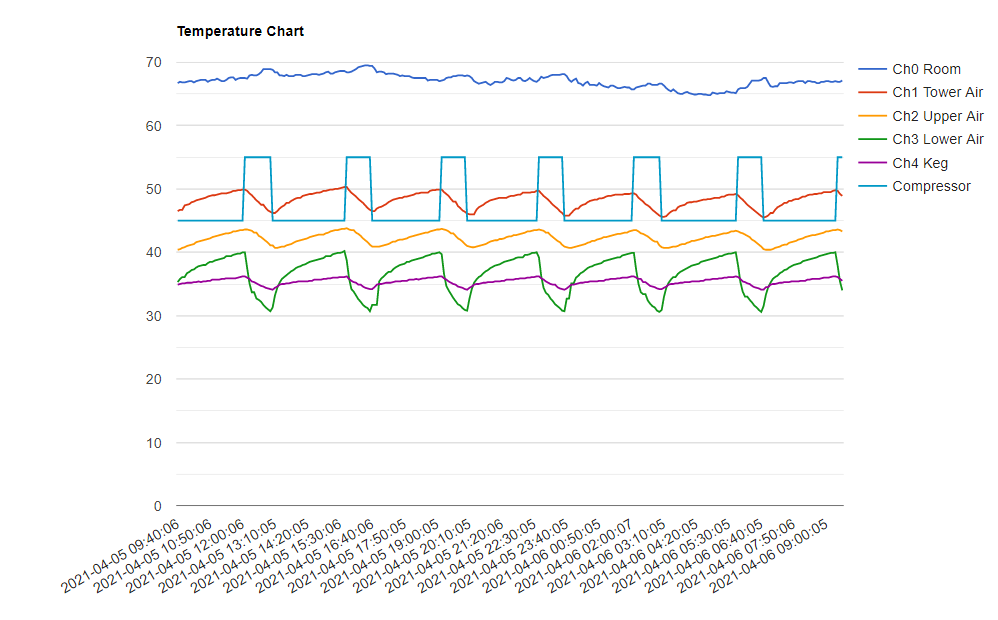Click the 2021-04-06 09:00:05 x-axis label

coord(770,556)
